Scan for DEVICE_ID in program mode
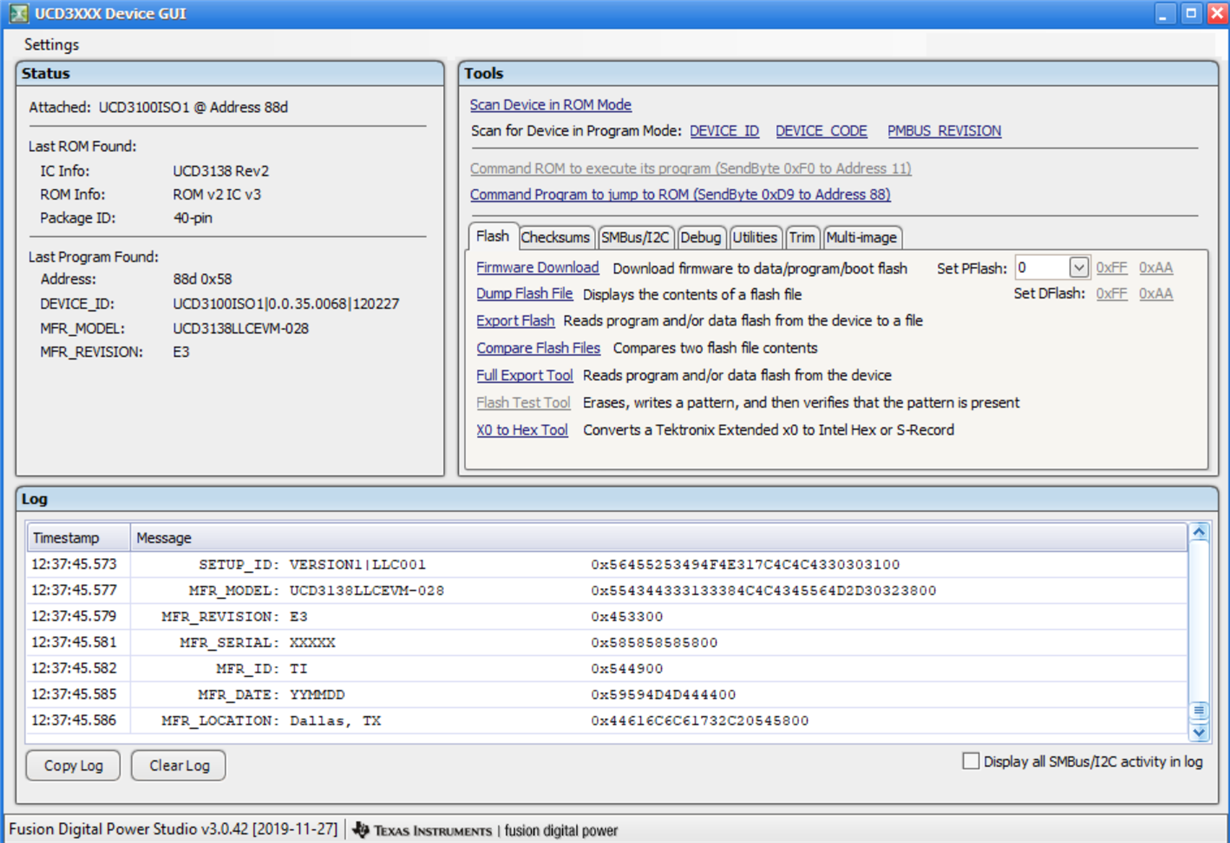This screenshot has height=843, width=1230. 724,131
